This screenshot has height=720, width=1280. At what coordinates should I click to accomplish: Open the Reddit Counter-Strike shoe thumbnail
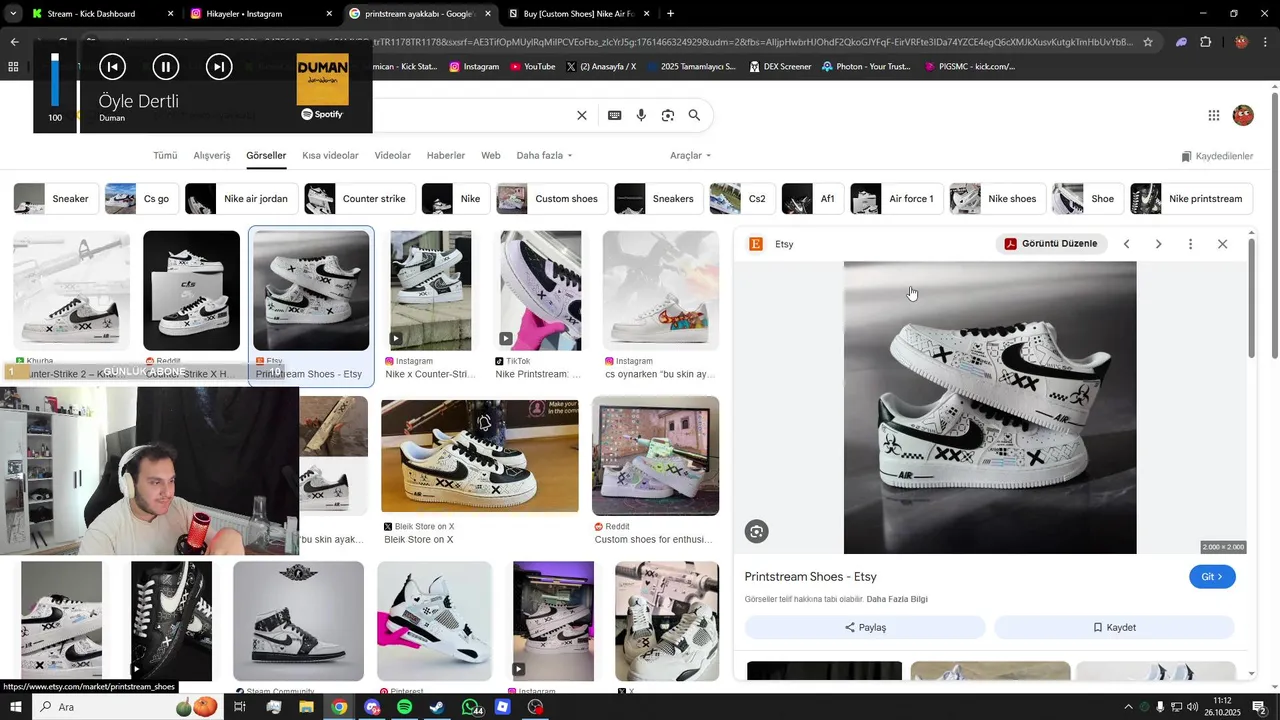[191, 291]
